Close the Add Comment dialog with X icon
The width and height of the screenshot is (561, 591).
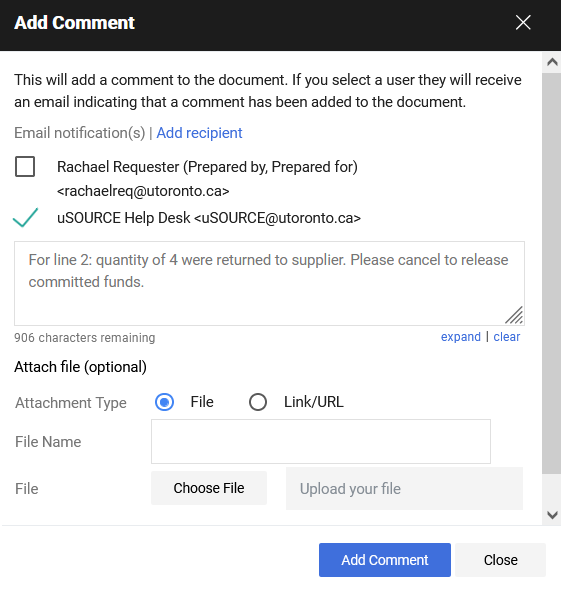coord(523,23)
